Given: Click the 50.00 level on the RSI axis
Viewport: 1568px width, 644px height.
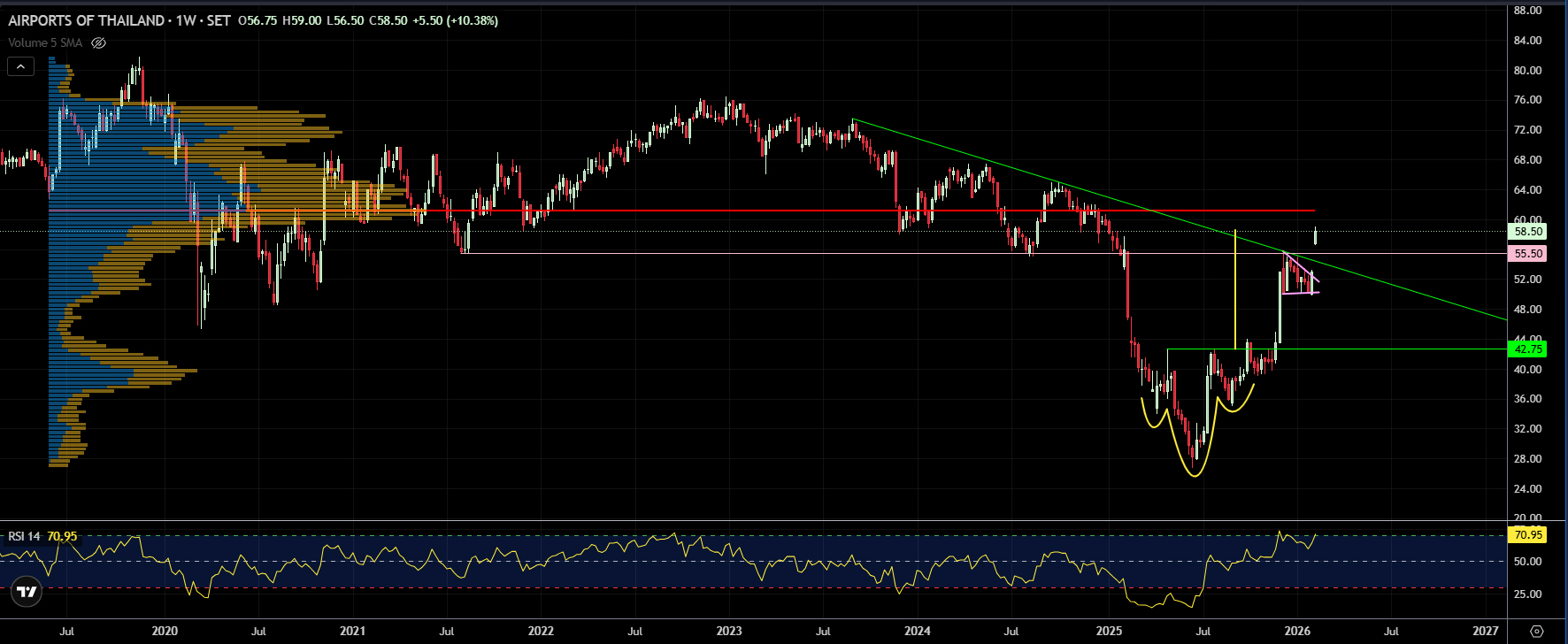Looking at the screenshot, I should tap(1528, 562).
